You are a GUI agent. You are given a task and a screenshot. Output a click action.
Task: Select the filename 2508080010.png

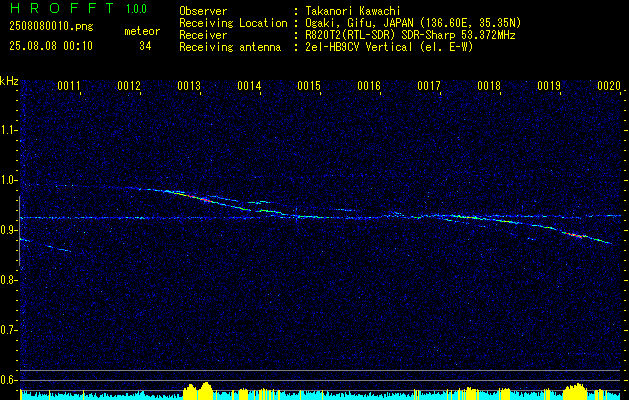point(51,26)
